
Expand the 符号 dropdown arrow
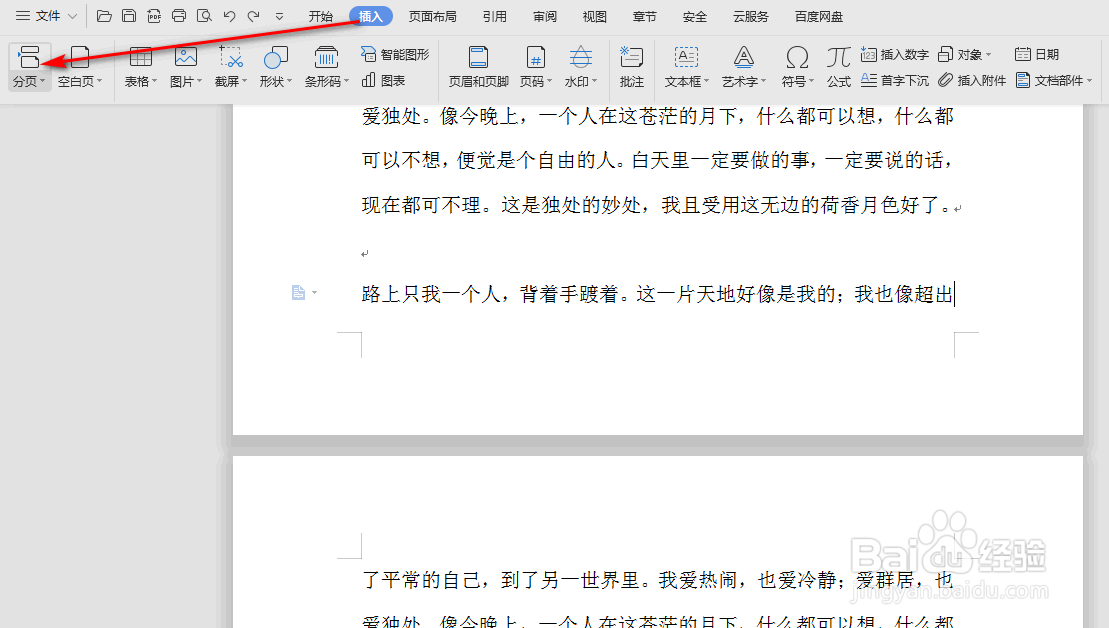(811, 81)
